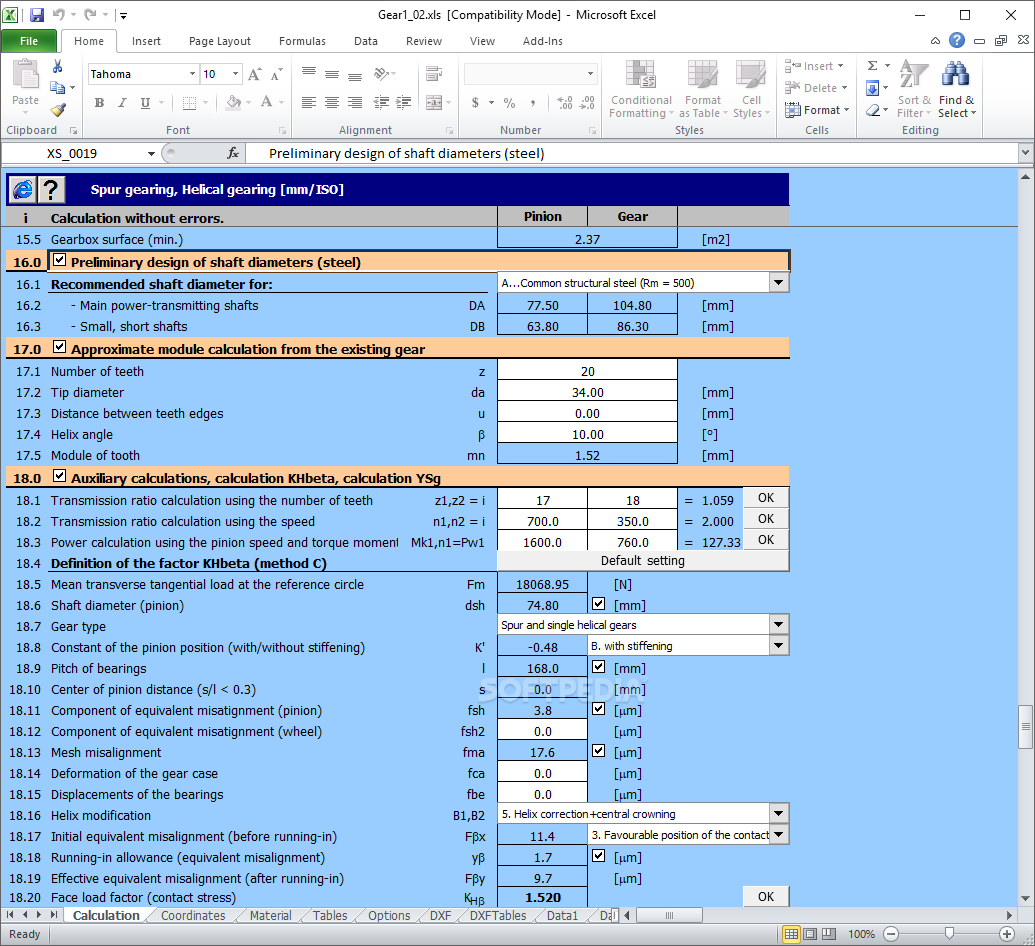Viewport: 1035px width, 946px height.
Task: Click the Align Text Left icon
Action: pos(309,102)
